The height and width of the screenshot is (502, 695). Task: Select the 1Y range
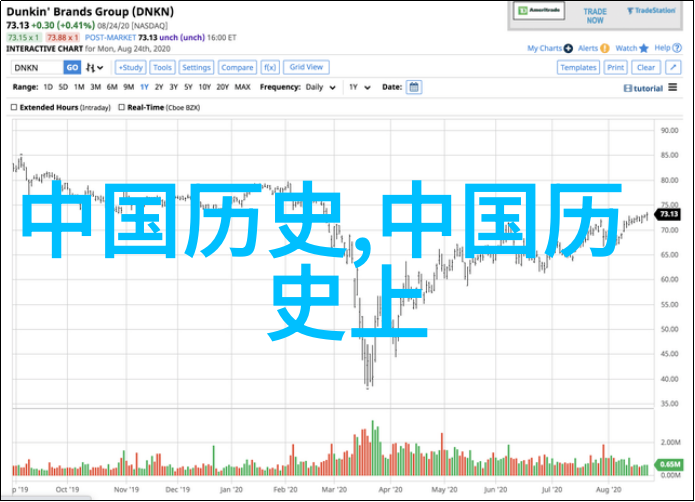click(144, 87)
